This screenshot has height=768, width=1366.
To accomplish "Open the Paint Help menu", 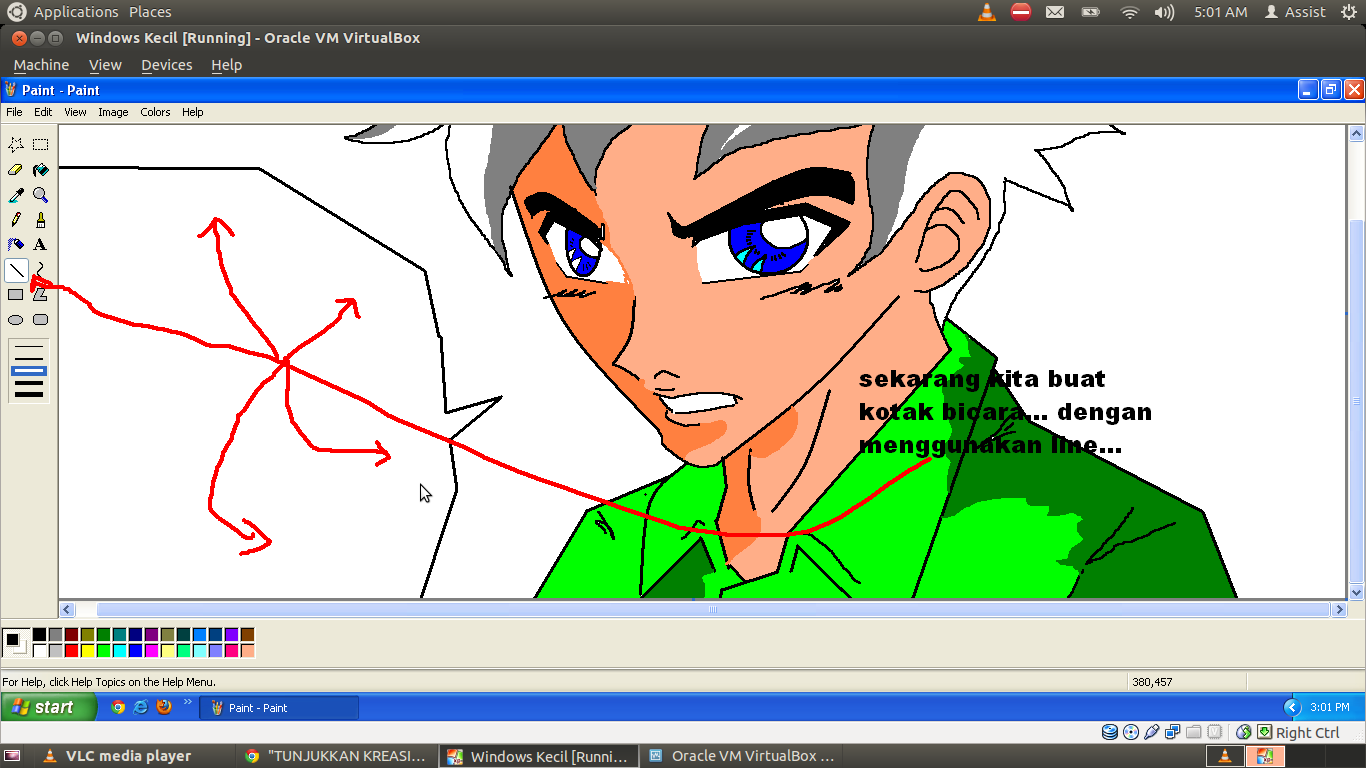I will click(x=193, y=112).
